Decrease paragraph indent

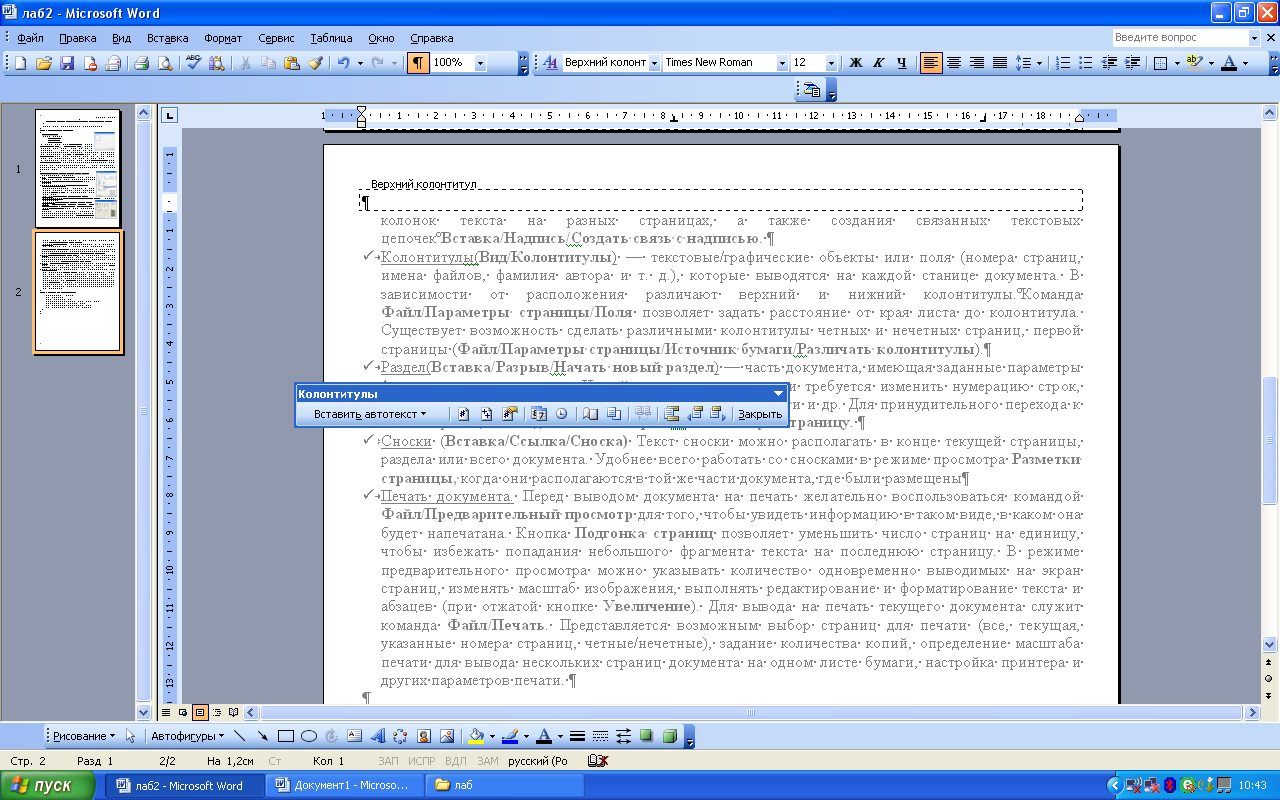click(1109, 63)
